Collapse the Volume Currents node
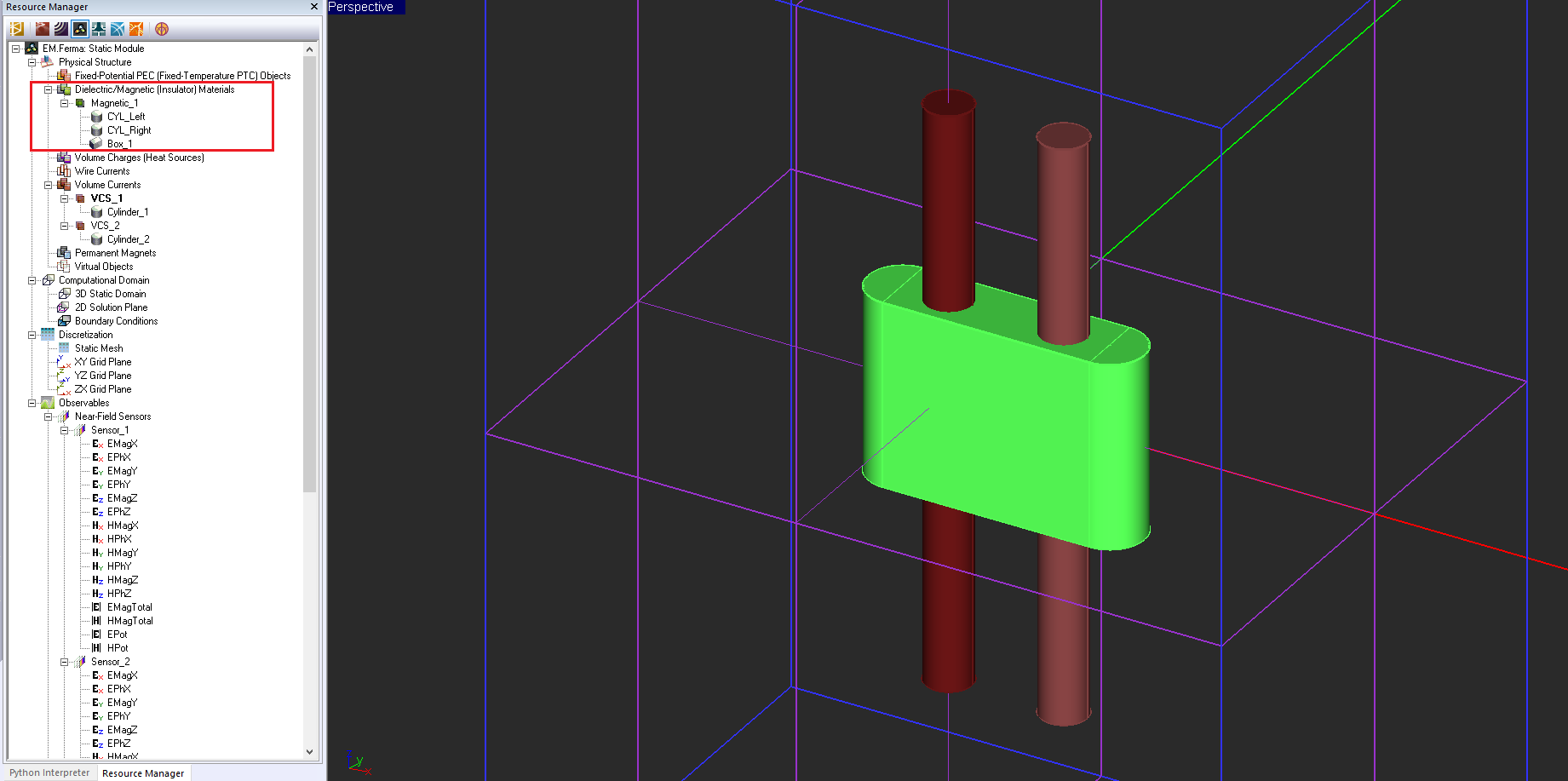 coord(48,185)
